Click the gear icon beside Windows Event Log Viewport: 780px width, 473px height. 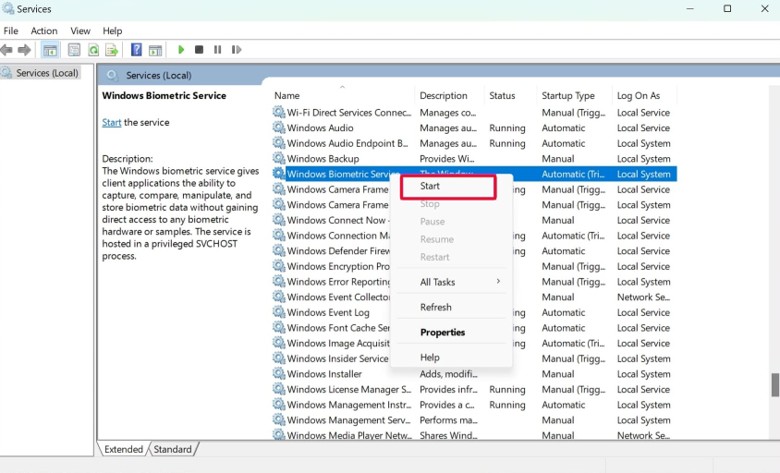point(279,312)
